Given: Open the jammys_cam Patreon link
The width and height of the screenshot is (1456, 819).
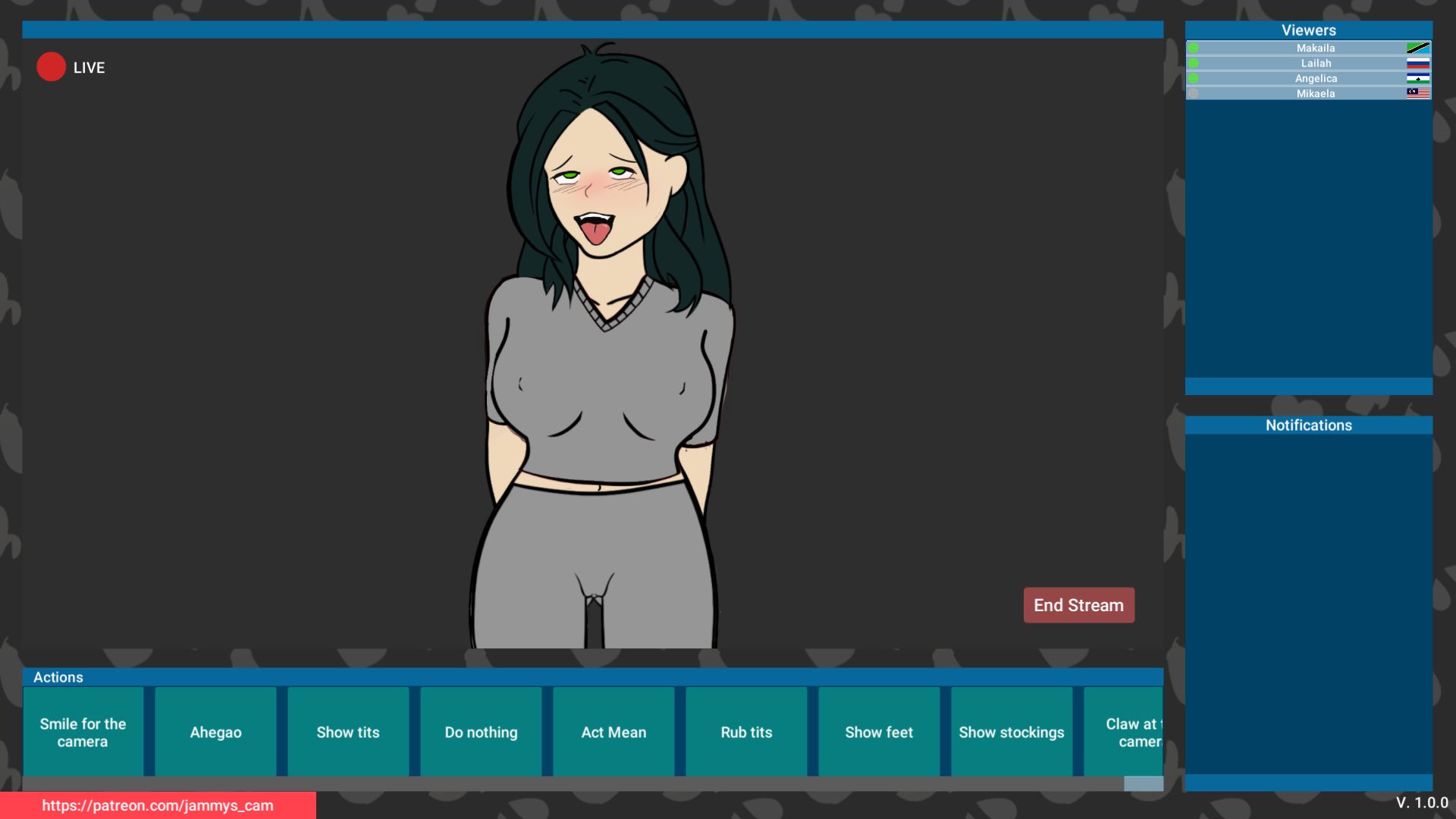Looking at the screenshot, I should 158,806.
